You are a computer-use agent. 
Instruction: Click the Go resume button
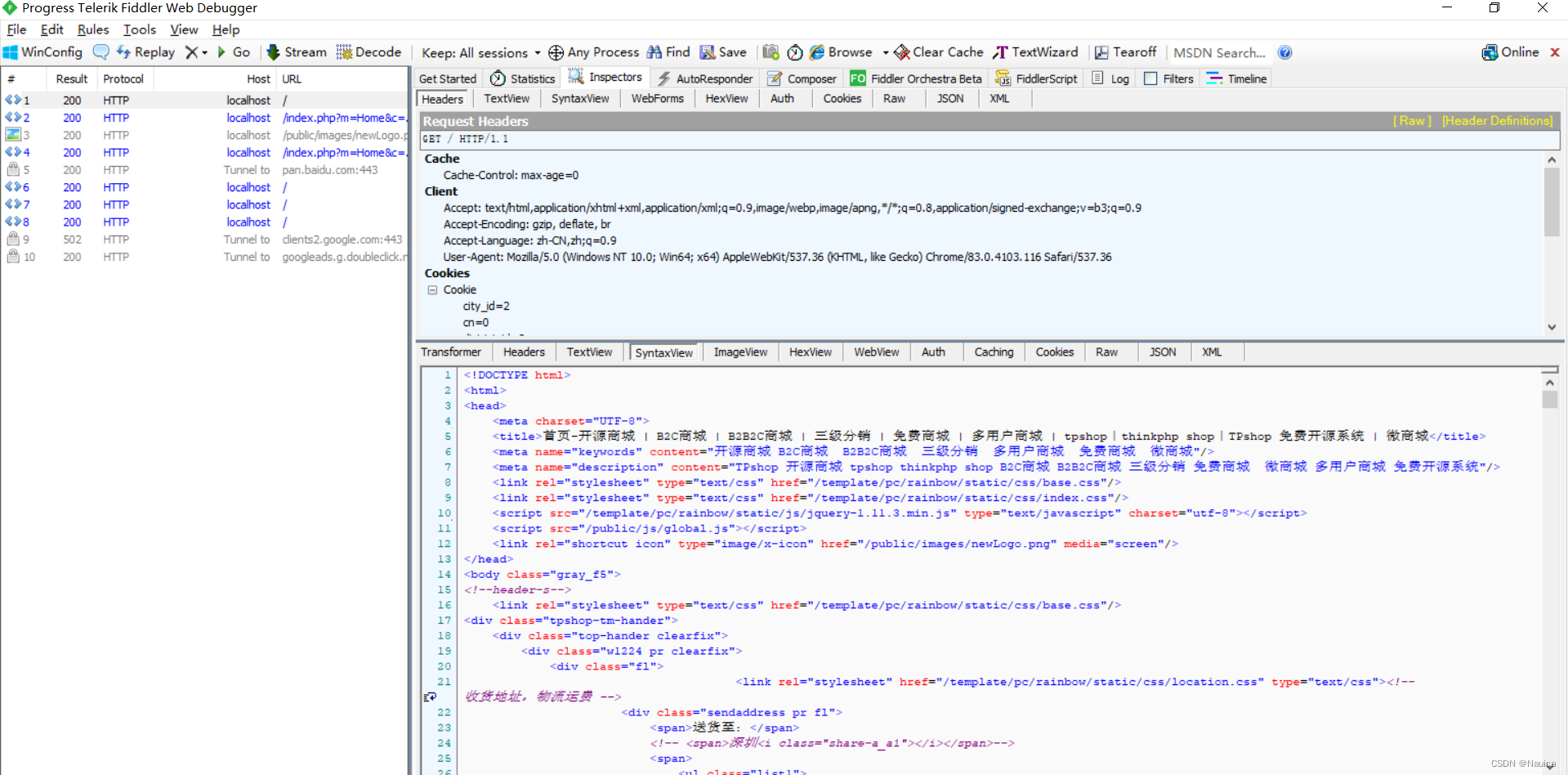(234, 52)
